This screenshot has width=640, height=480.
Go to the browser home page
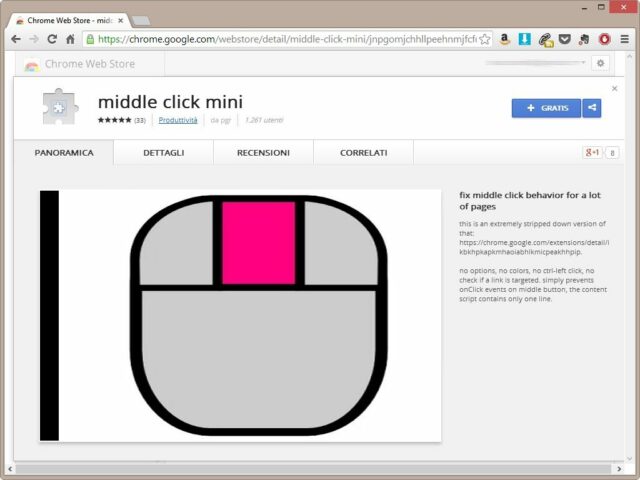click(70, 39)
